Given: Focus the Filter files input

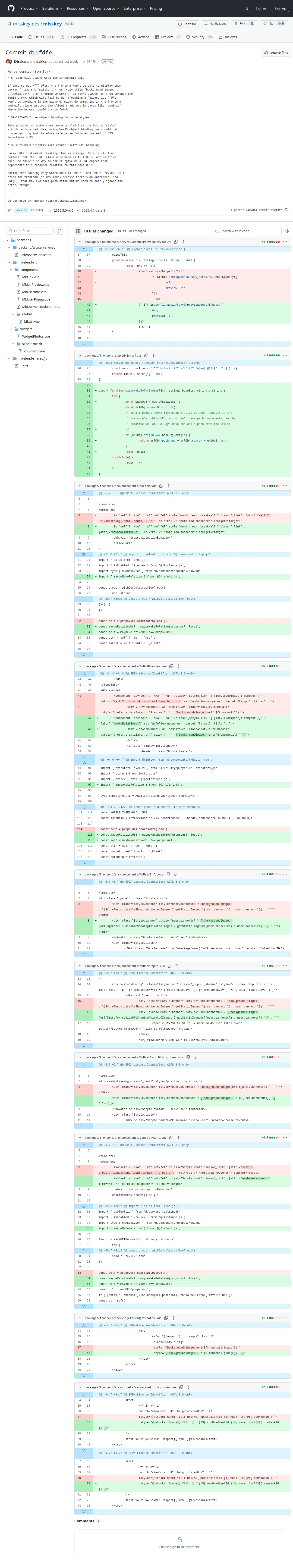Looking at the screenshot, I should [30, 231].
